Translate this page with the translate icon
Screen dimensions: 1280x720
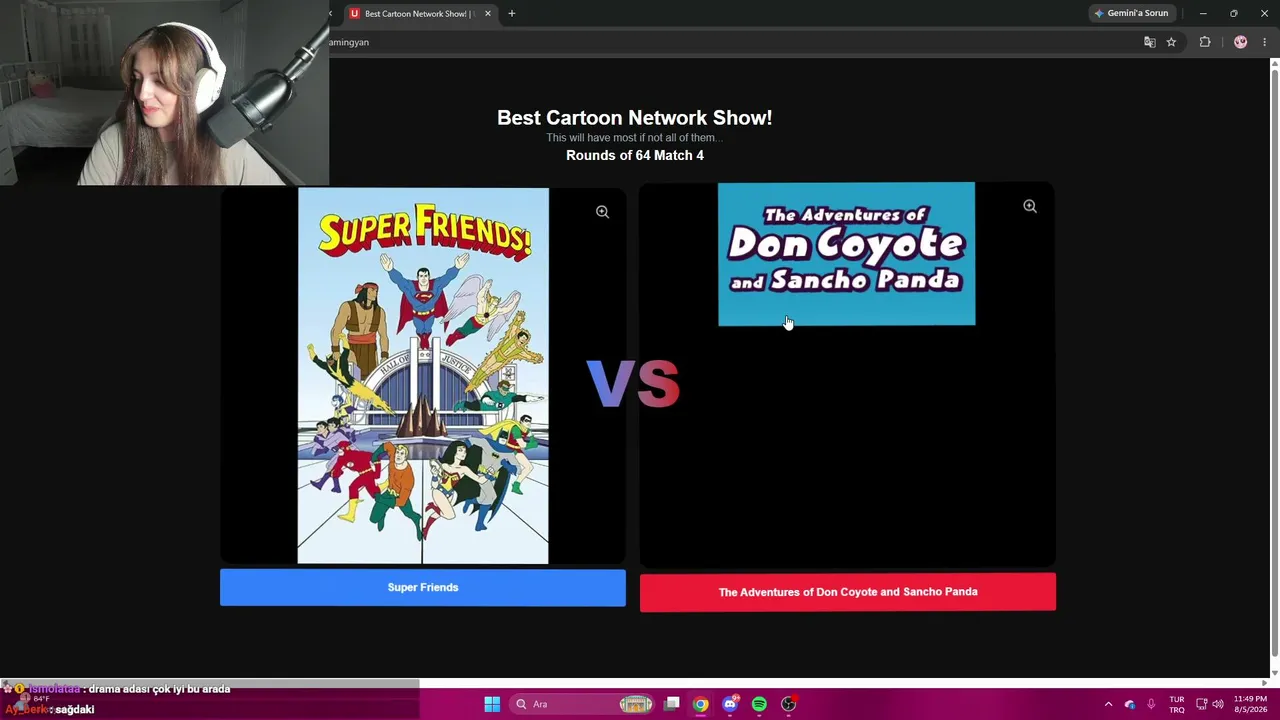point(1150,42)
